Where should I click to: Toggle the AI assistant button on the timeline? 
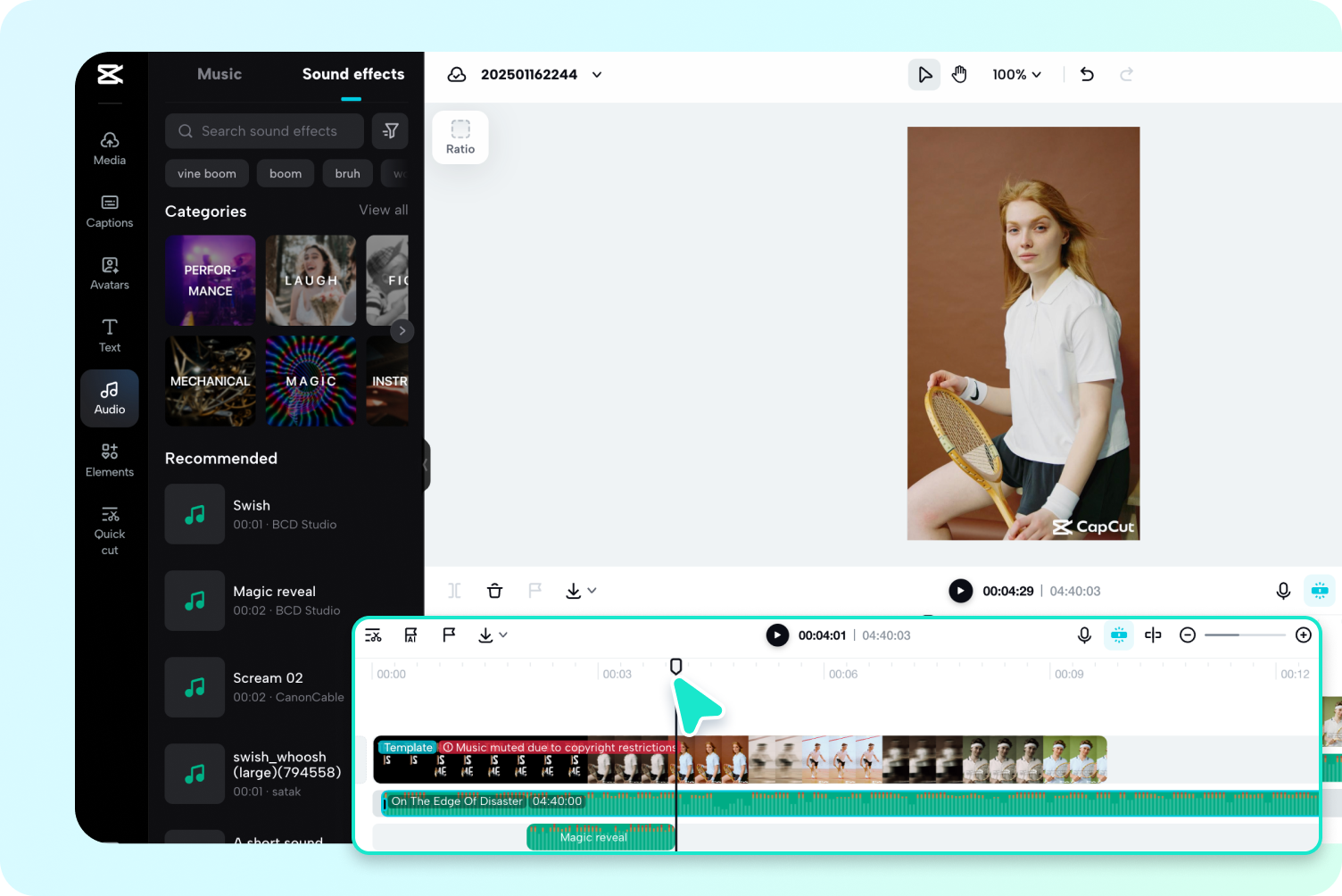(x=1118, y=635)
